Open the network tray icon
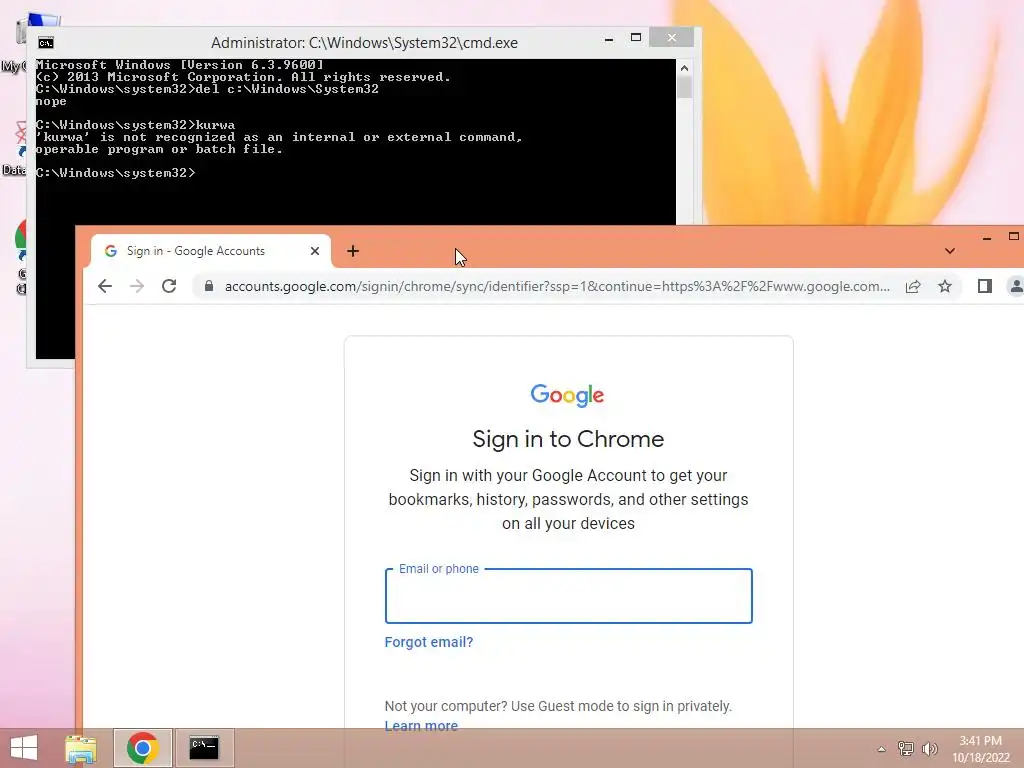 click(906, 748)
